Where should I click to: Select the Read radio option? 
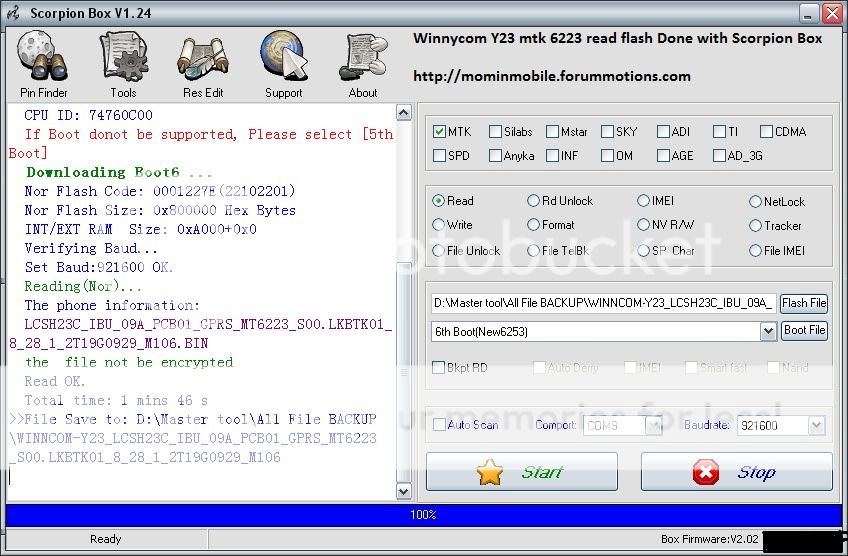click(439, 201)
